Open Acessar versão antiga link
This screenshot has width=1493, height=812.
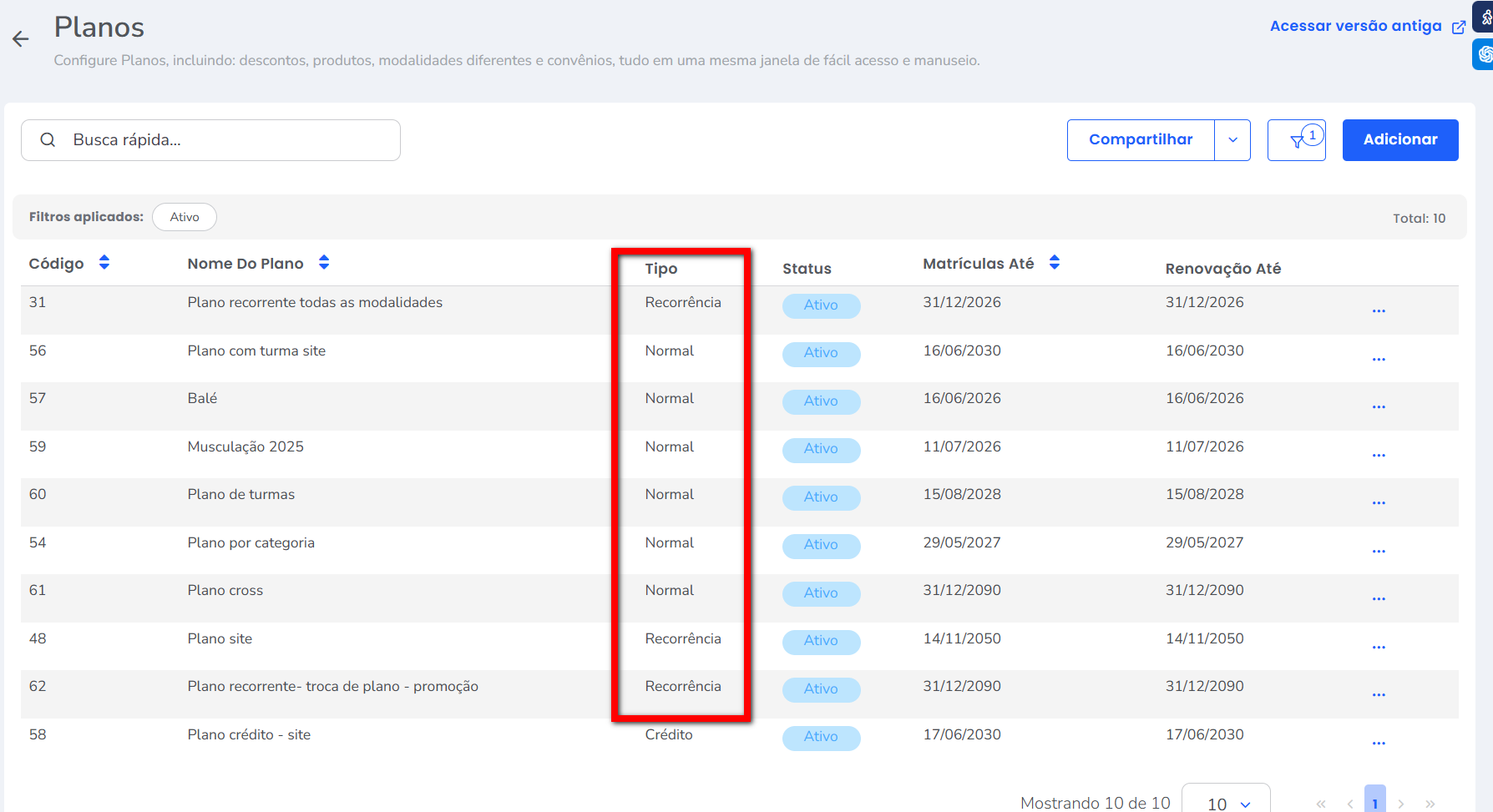point(1355,27)
